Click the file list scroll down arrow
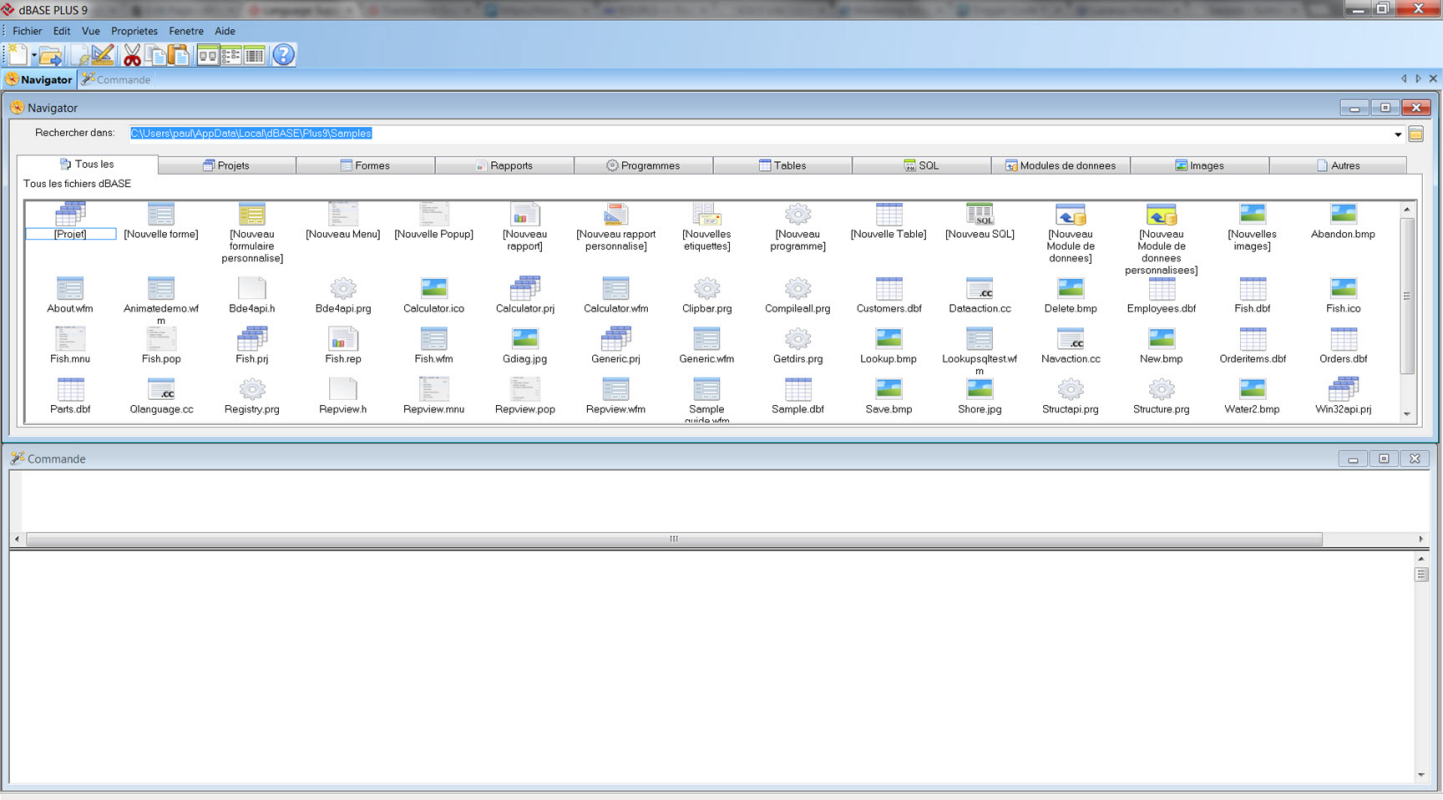 coord(1407,414)
